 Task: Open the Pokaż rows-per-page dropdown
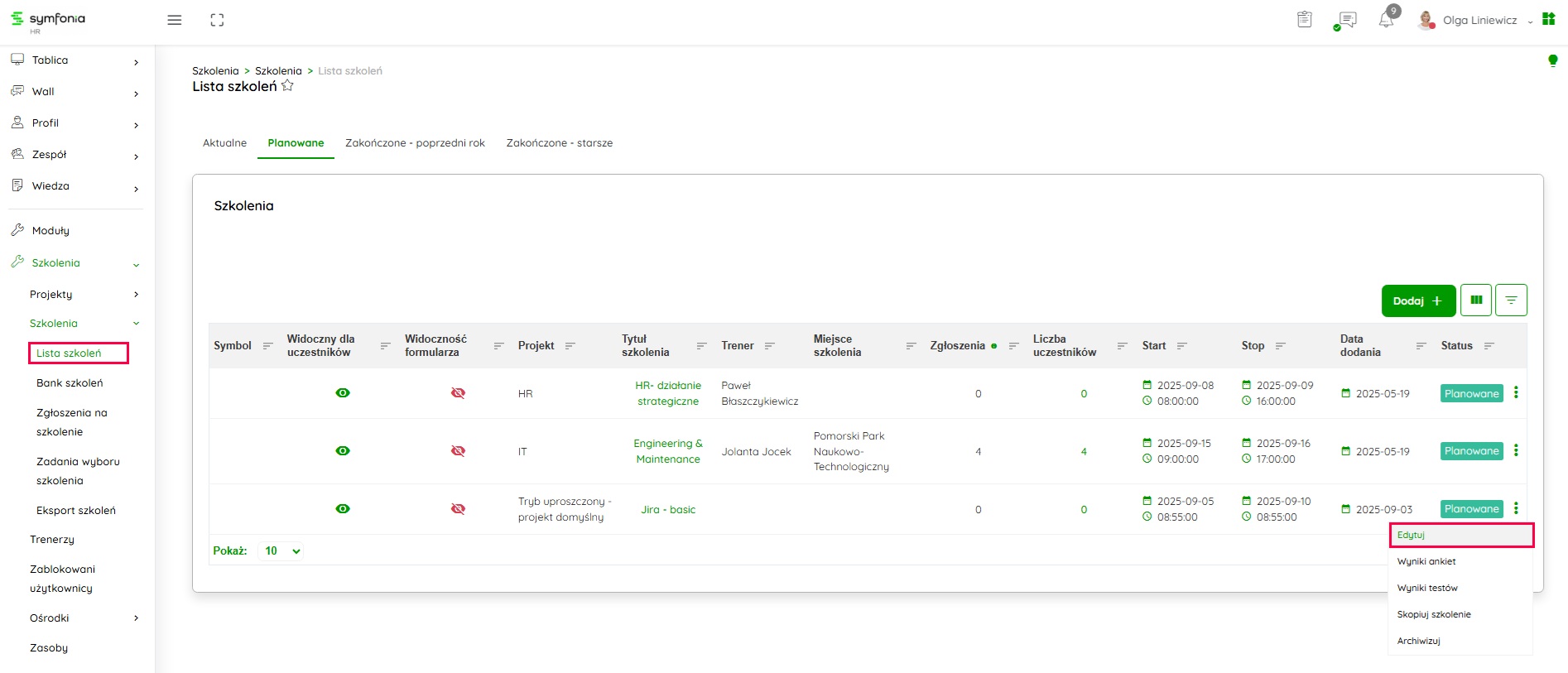pyautogui.click(x=281, y=551)
